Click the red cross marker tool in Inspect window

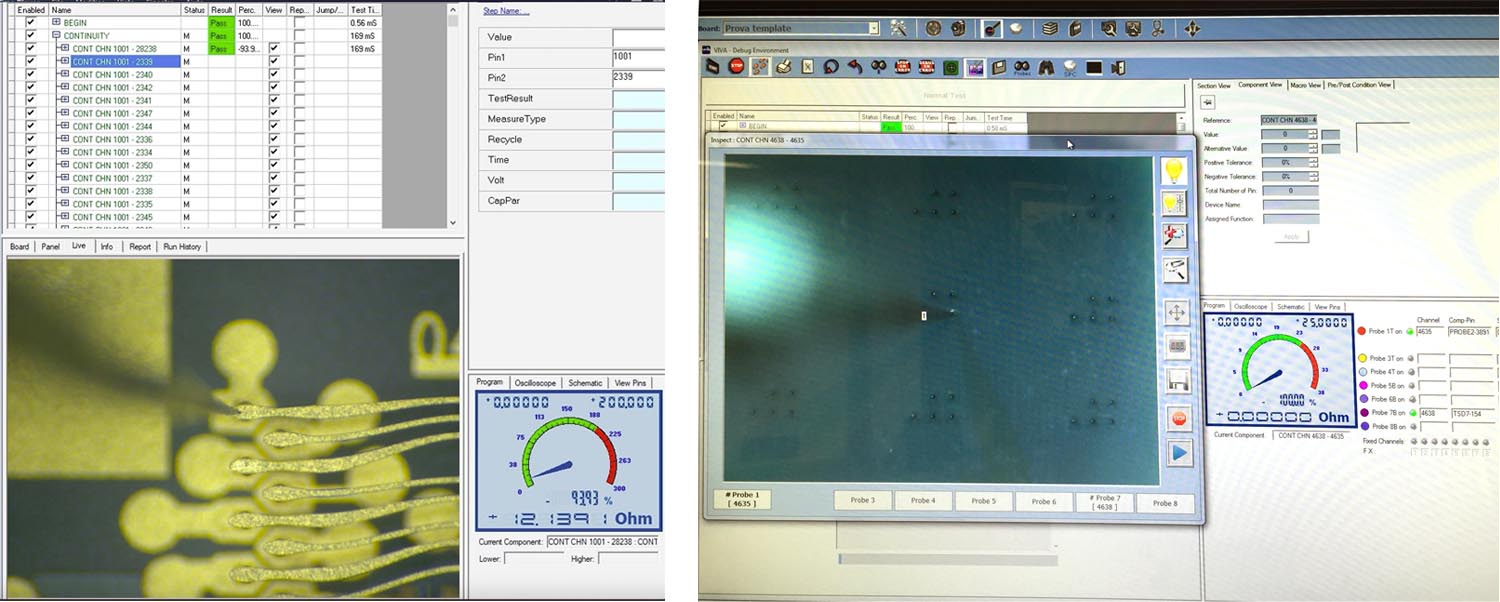click(1174, 236)
